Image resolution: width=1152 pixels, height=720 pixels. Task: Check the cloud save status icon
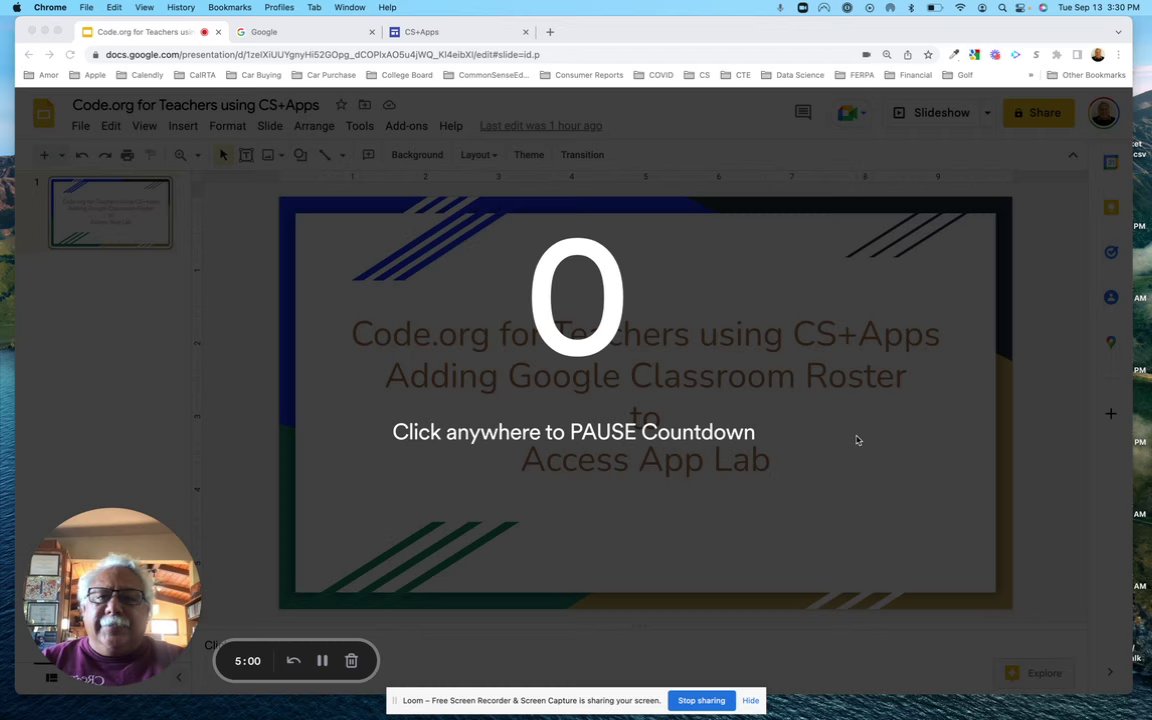pos(389,105)
